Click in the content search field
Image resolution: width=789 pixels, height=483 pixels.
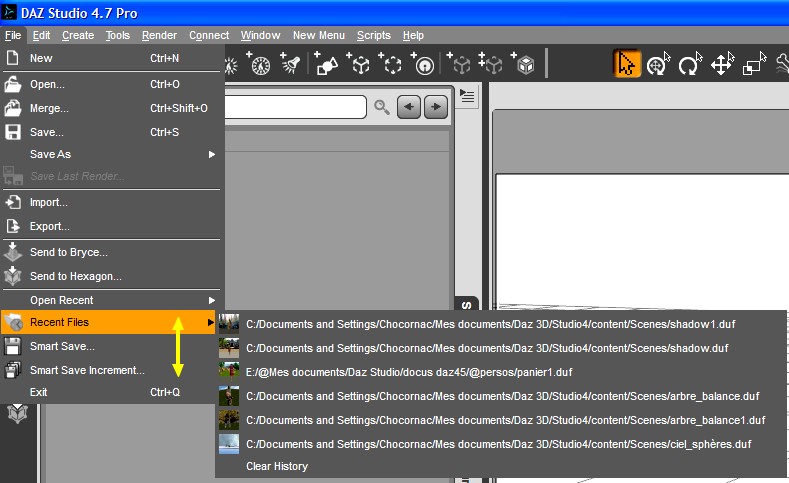[x=295, y=107]
